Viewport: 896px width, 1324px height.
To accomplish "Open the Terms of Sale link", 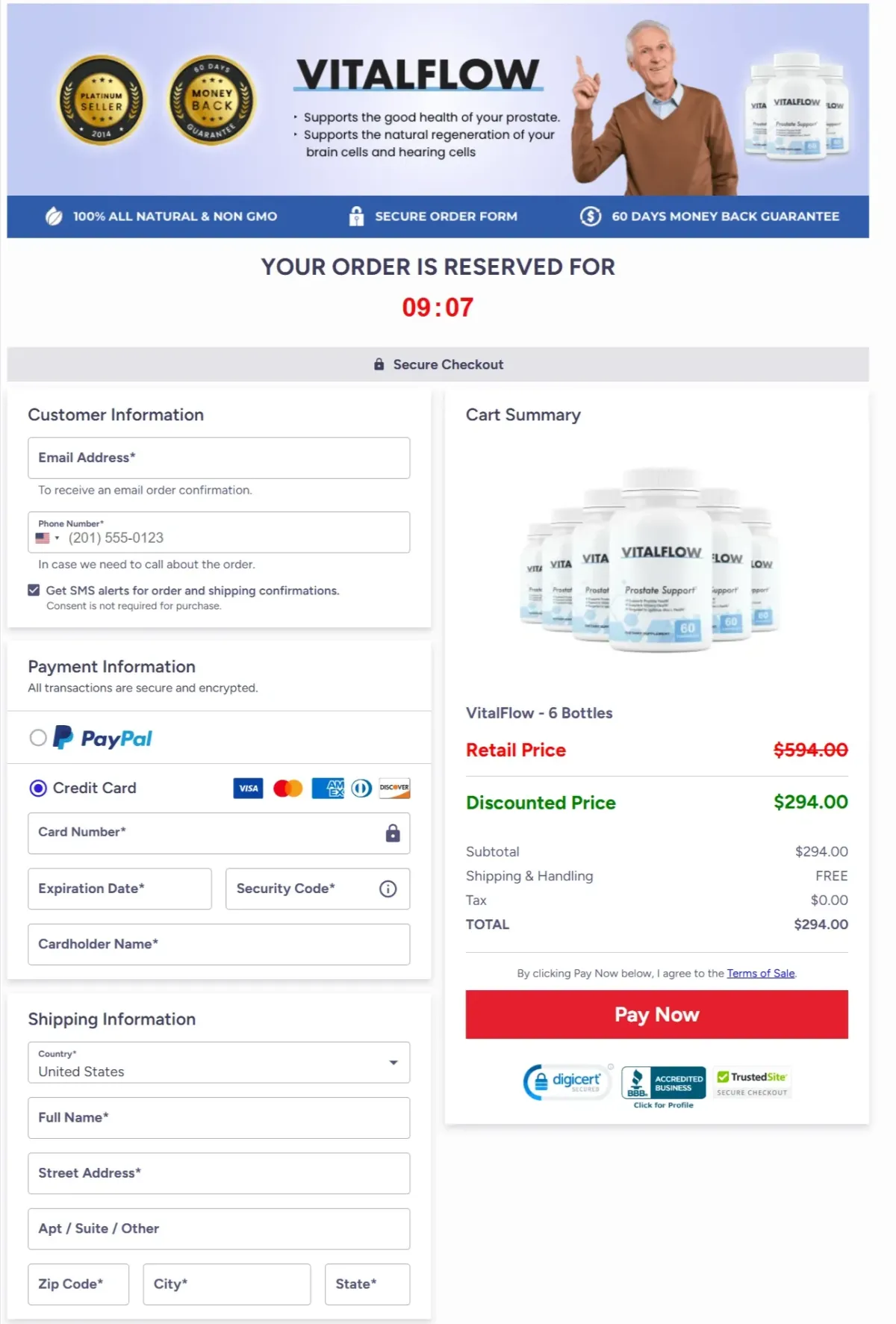I will [x=760, y=973].
